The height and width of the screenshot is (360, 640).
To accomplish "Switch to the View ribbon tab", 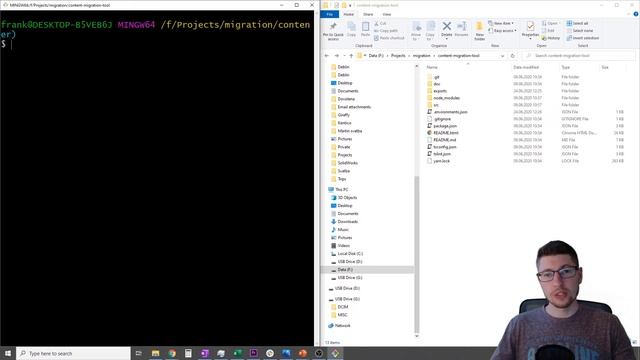I will pyautogui.click(x=387, y=14).
